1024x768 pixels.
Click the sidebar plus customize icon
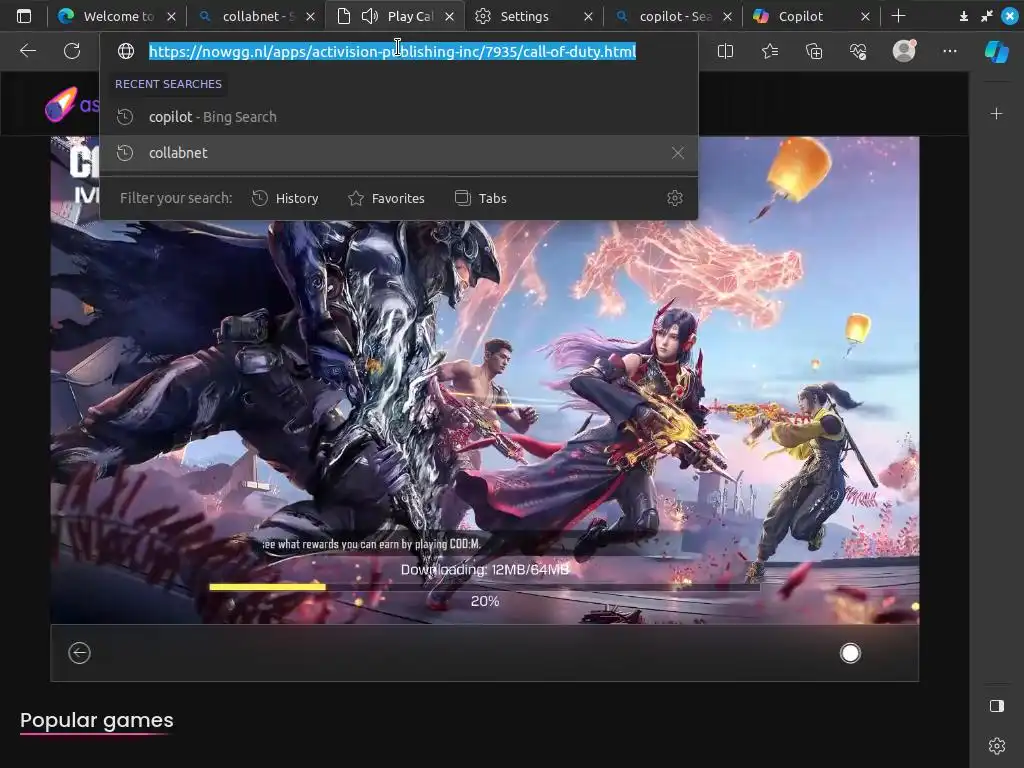click(997, 114)
